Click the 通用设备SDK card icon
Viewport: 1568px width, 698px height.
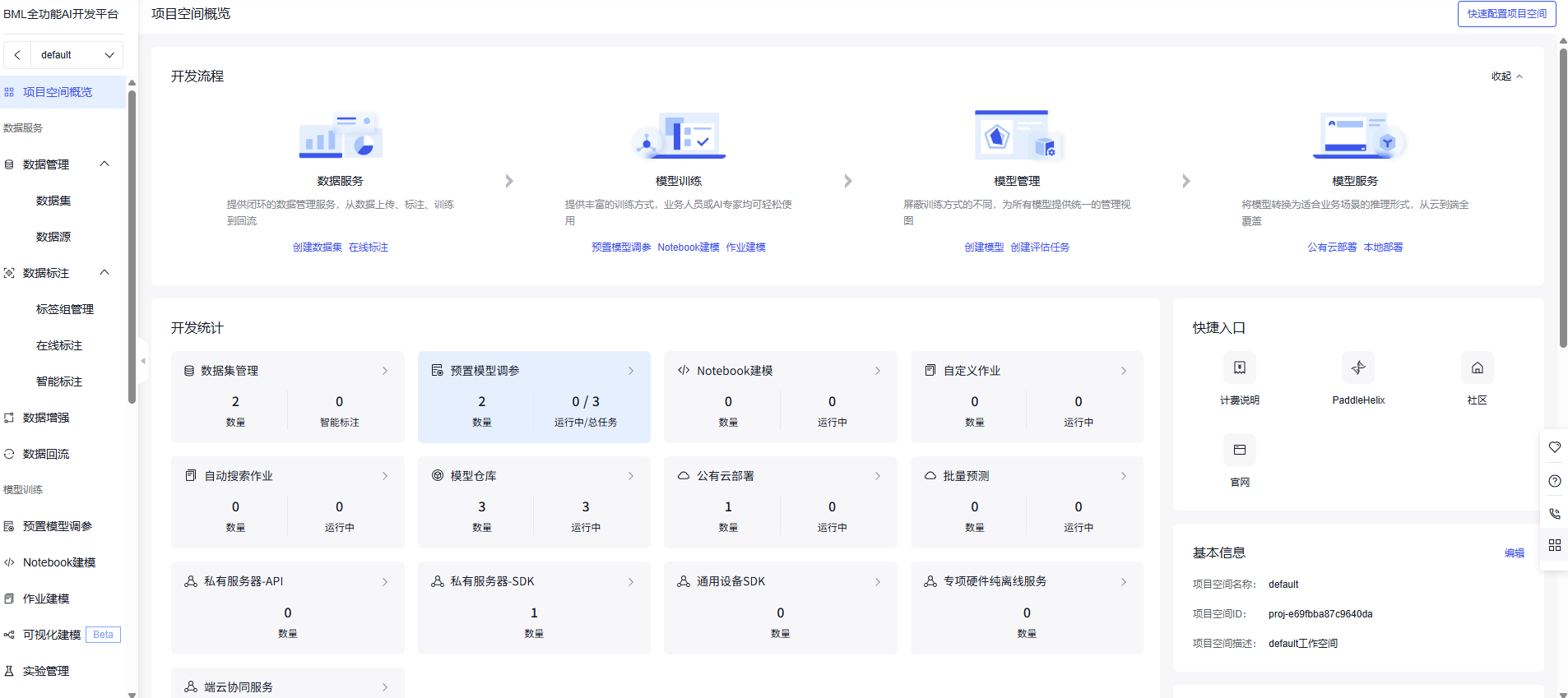684,581
